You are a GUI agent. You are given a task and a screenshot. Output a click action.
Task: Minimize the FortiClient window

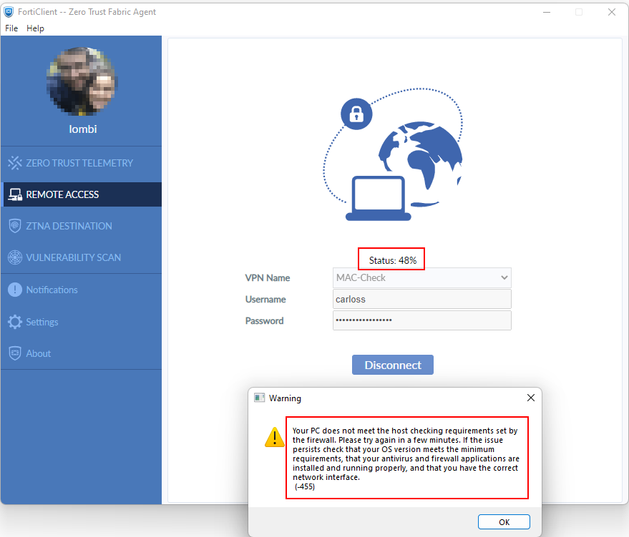coord(546,12)
